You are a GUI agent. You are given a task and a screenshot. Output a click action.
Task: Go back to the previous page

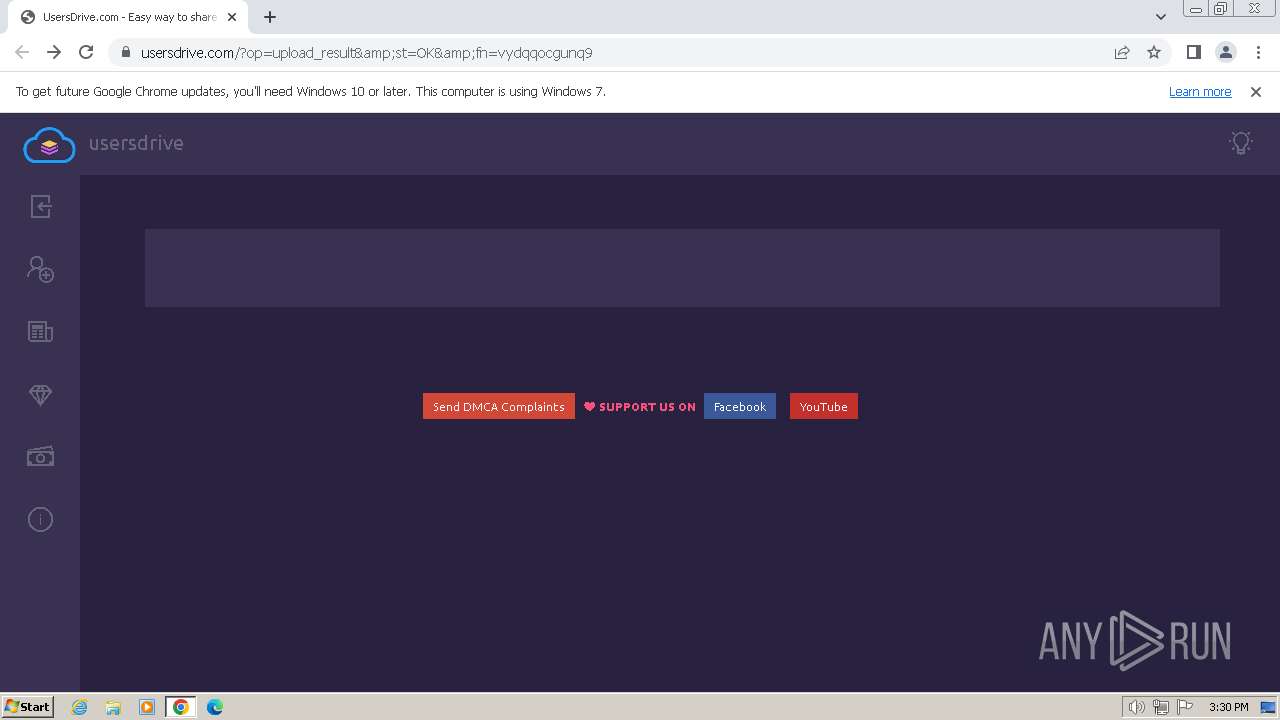click(22, 52)
